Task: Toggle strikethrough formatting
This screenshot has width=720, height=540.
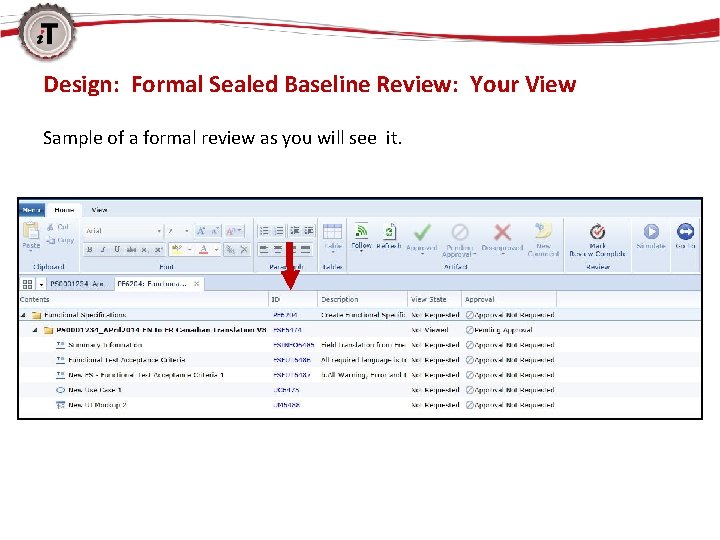Action: (x=131, y=249)
